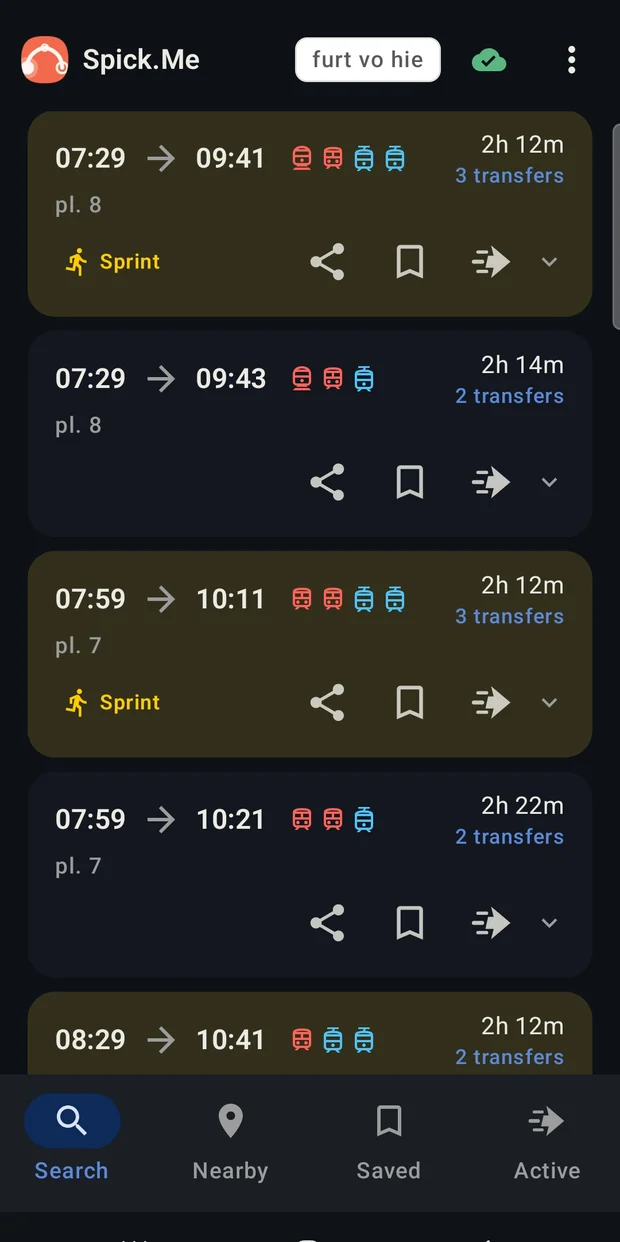
Task: Click the furt vo hie button
Action: (367, 59)
